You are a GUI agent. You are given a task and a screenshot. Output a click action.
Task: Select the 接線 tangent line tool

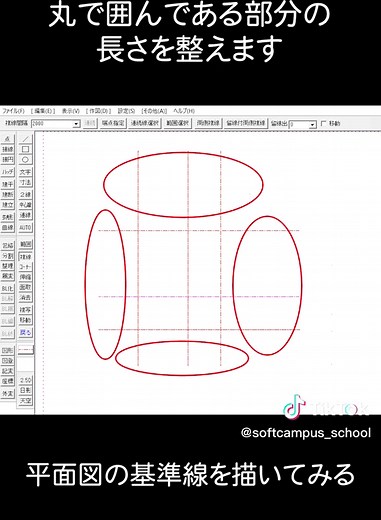tap(8, 149)
